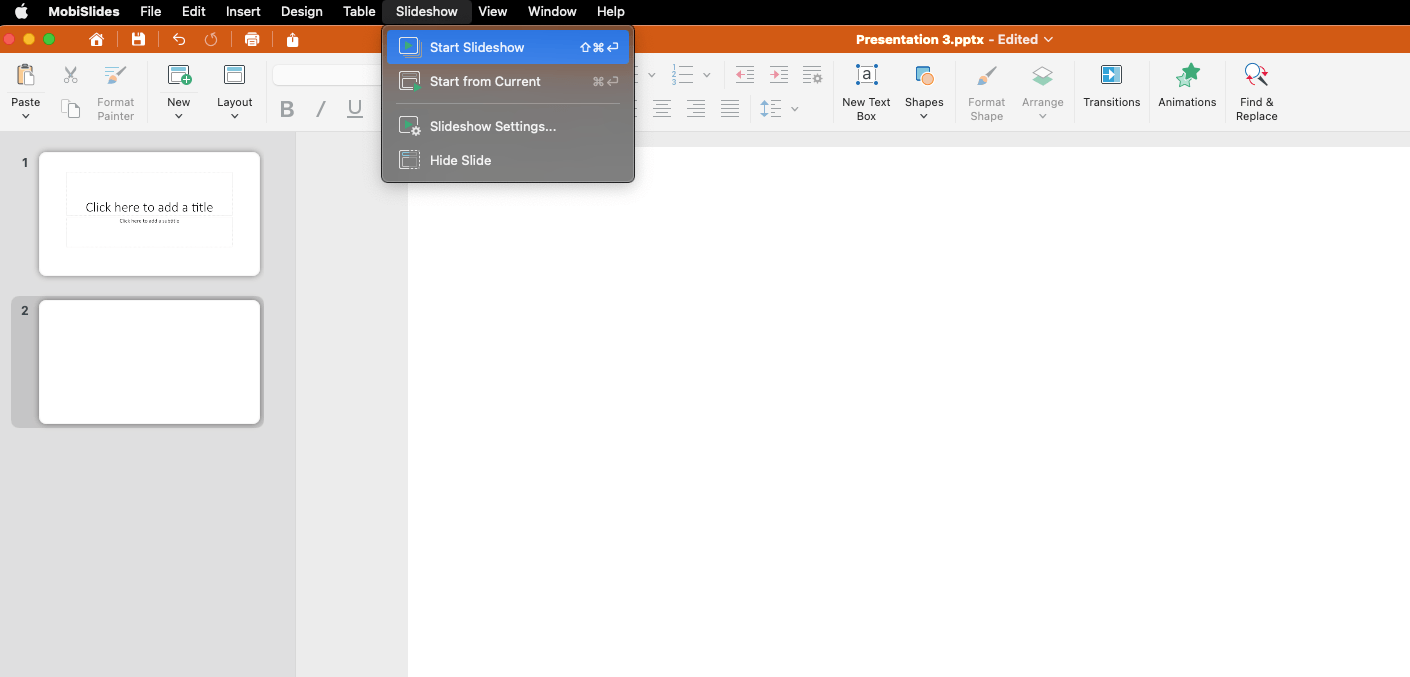Undo the last action
The image size is (1410, 677).
click(x=179, y=40)
